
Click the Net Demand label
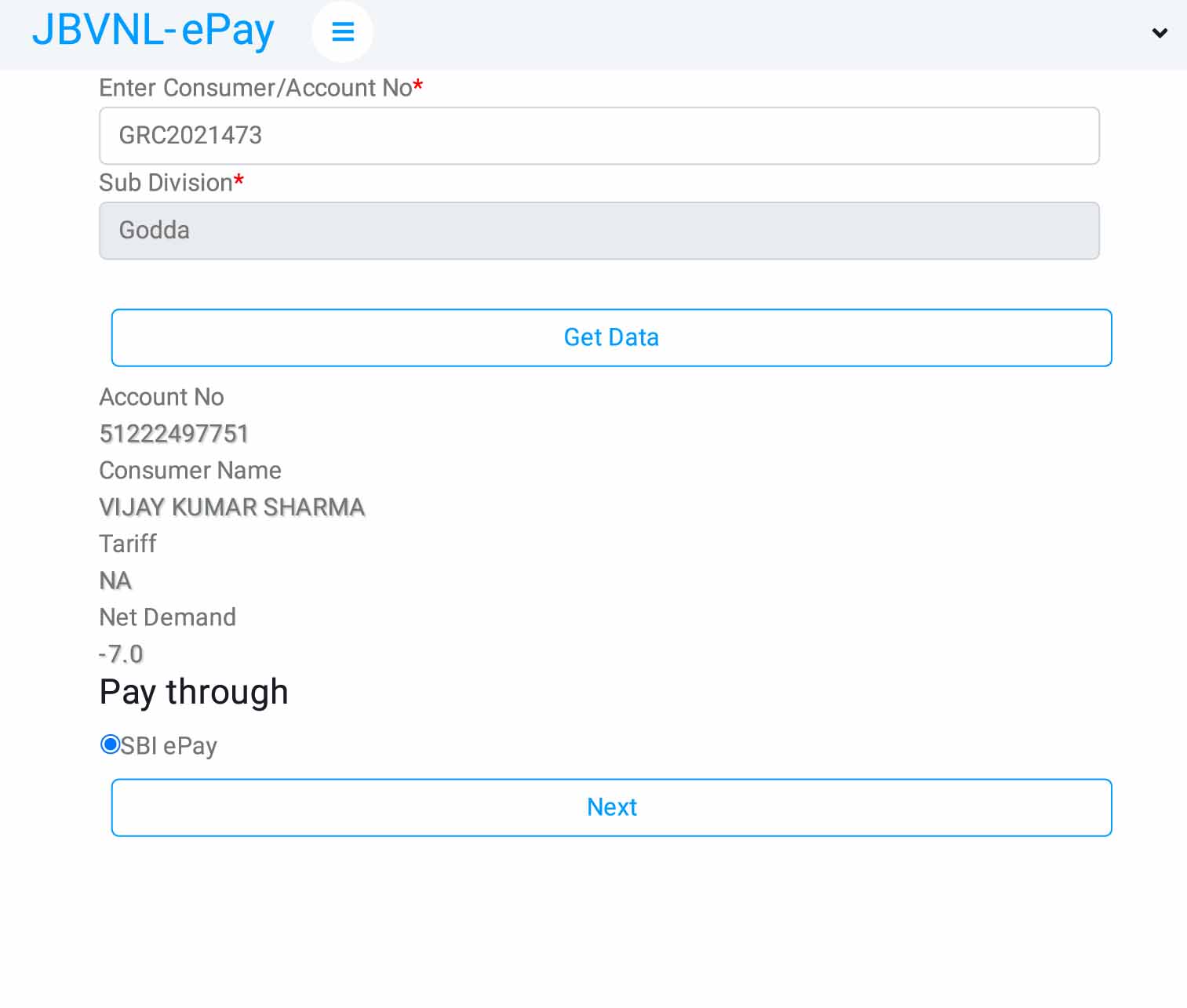coord(168,617)
